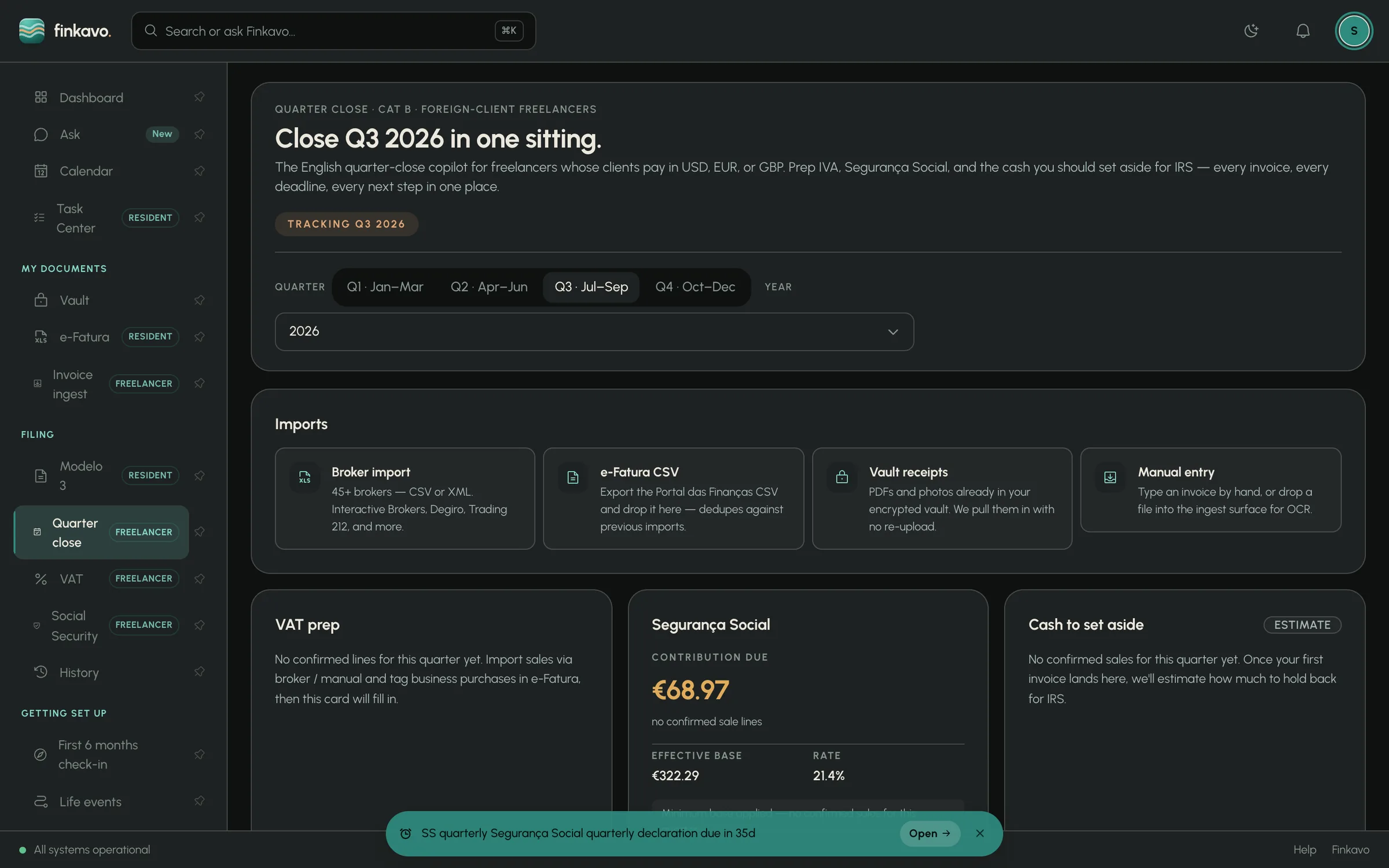Select Q3 · Jul–Sep quarter
This screenshot has height=868, width=1389.
coord(591,287)
